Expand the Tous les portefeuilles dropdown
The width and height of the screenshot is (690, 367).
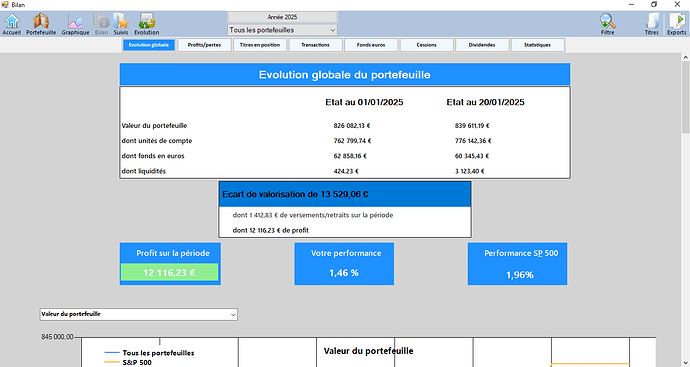coord(283,30)
